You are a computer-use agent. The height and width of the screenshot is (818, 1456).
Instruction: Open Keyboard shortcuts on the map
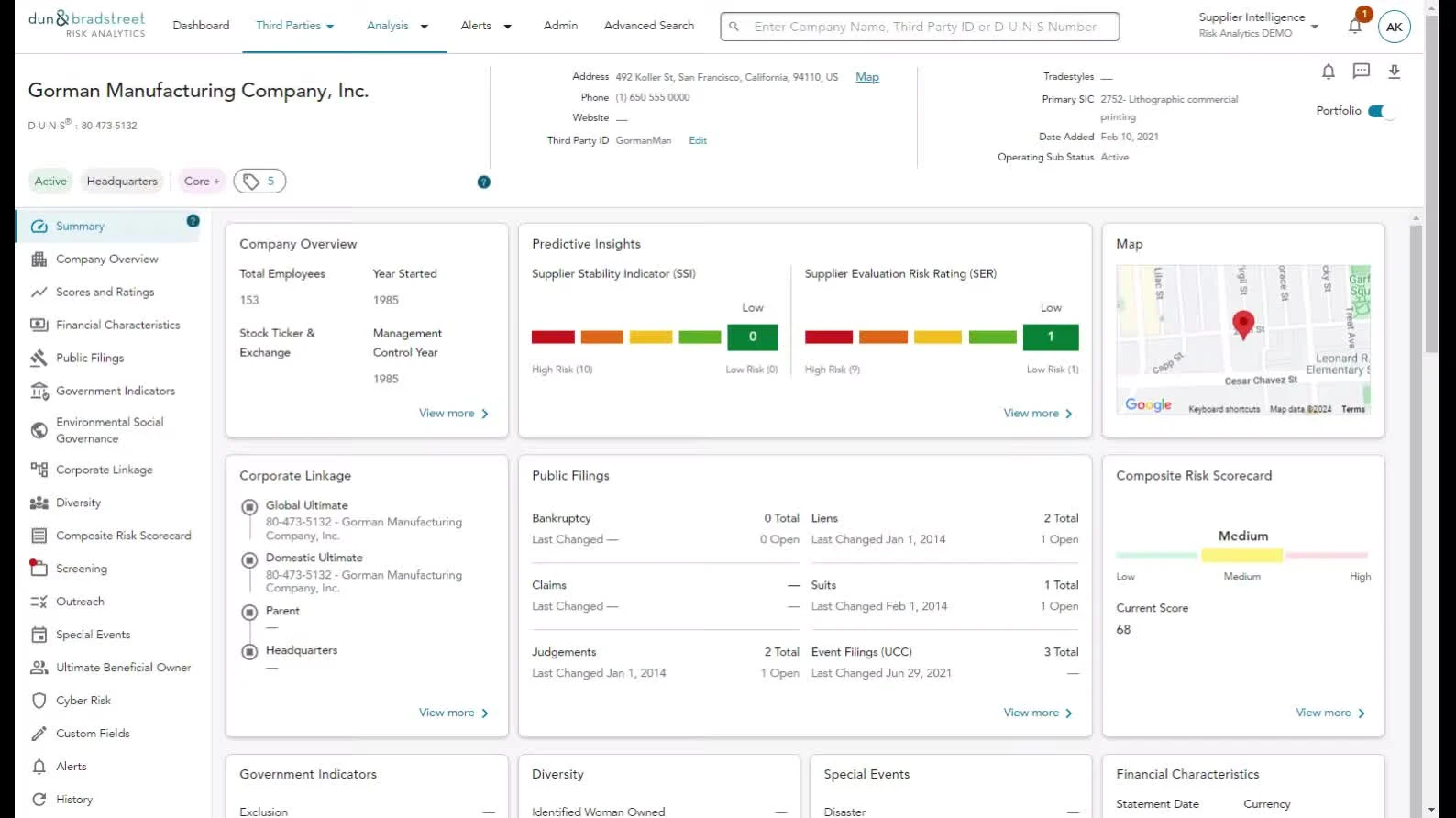1224,409
